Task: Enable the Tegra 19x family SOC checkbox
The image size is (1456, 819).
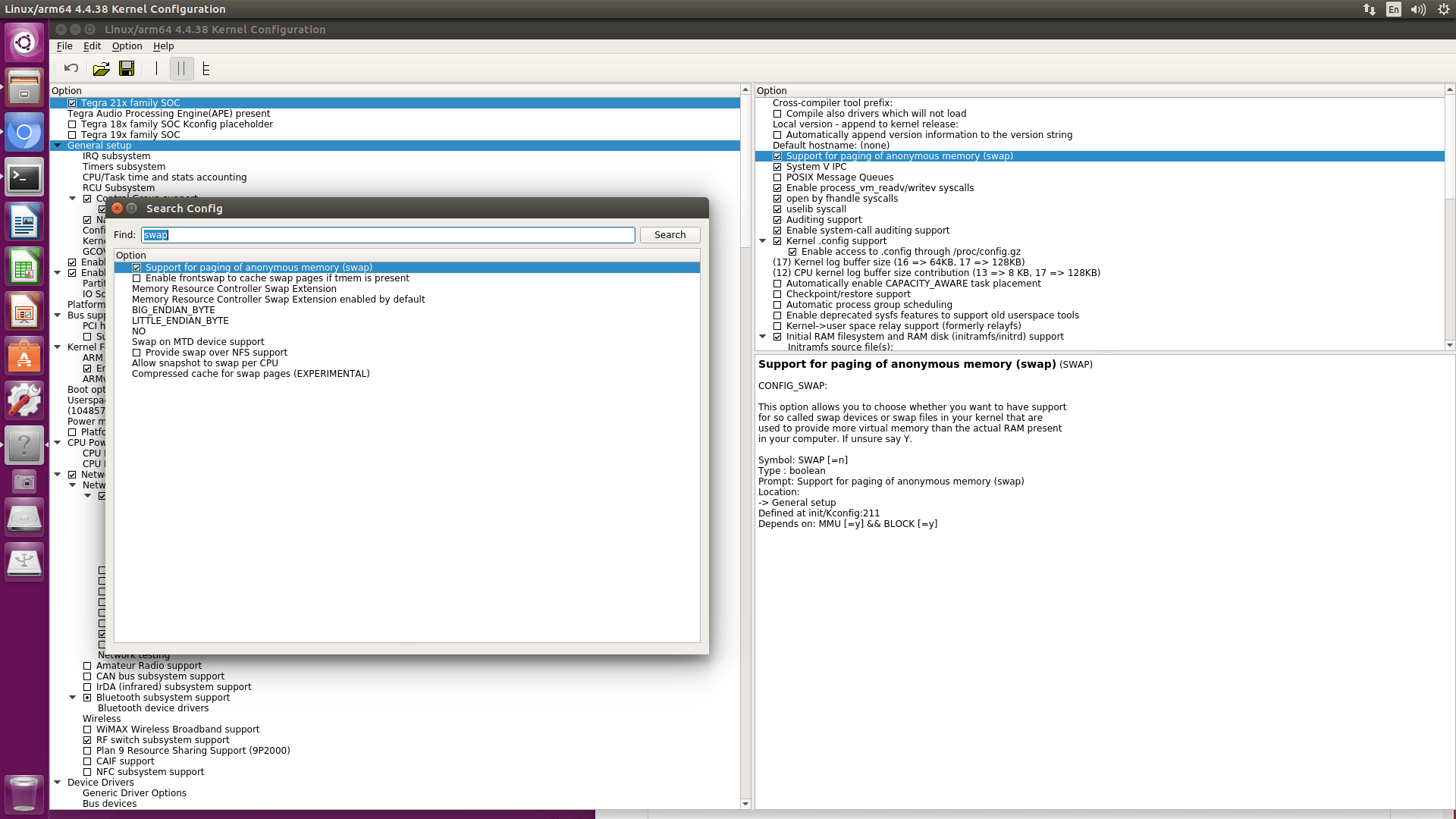Action: coord(72,135)
